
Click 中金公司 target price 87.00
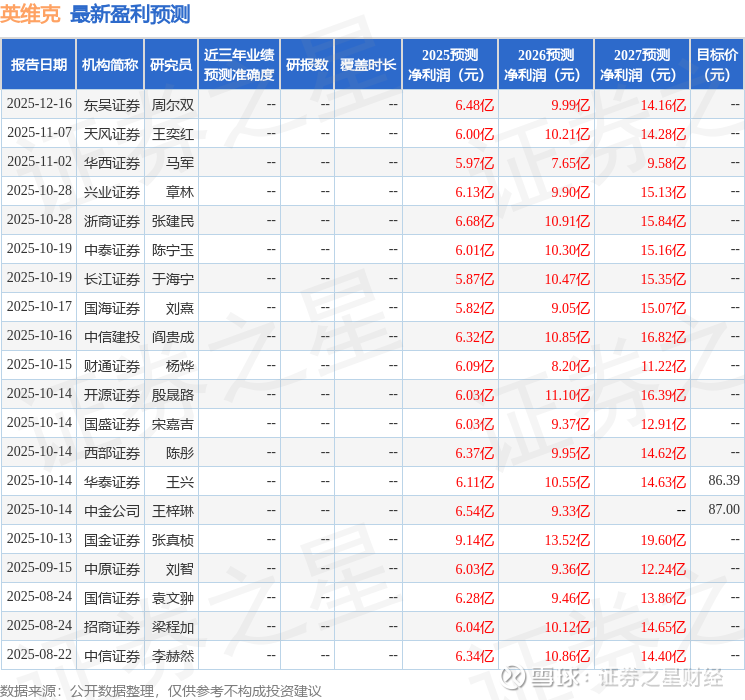[x=724, y=509]
